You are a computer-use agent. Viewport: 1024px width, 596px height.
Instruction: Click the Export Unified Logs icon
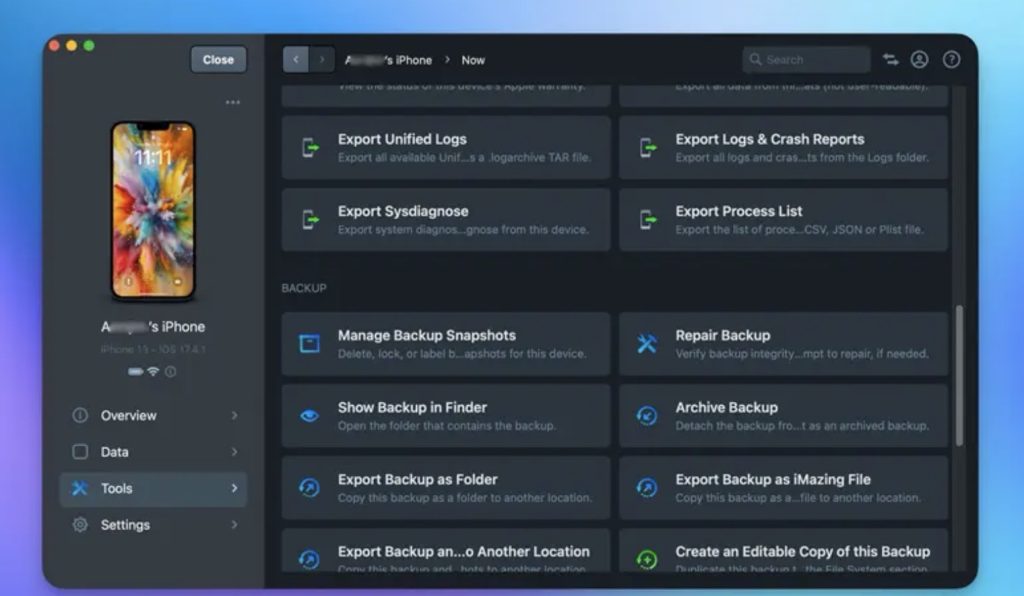[x=310, y=148]
